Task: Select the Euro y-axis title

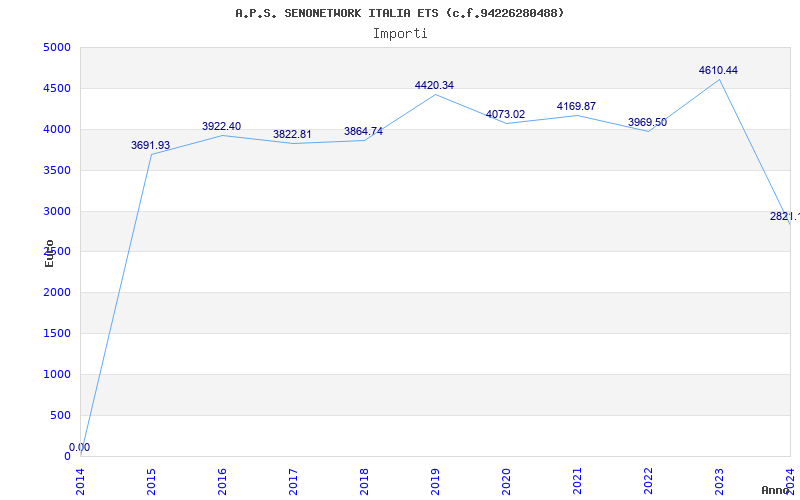Action: (x=49, y=253)
